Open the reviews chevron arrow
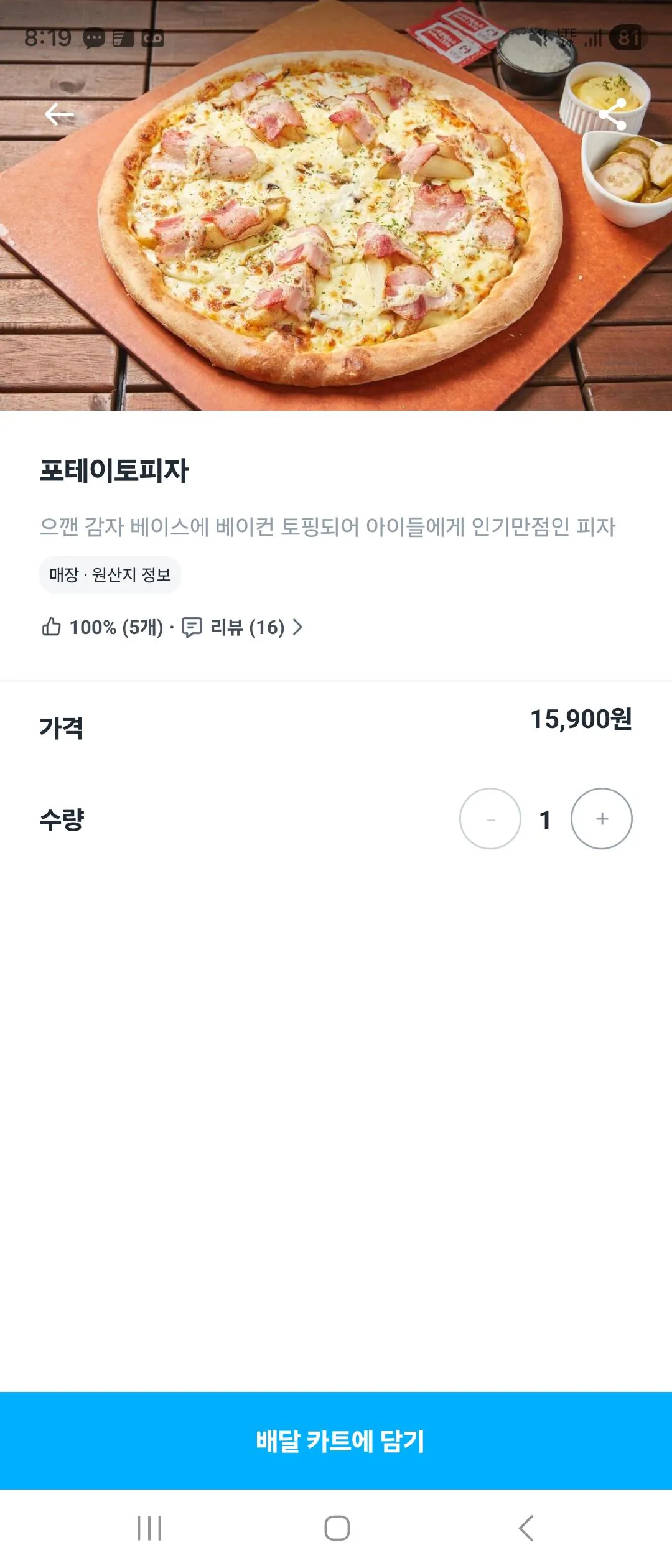The width and height of the screenshot is (672, 1568). [297, 627]
